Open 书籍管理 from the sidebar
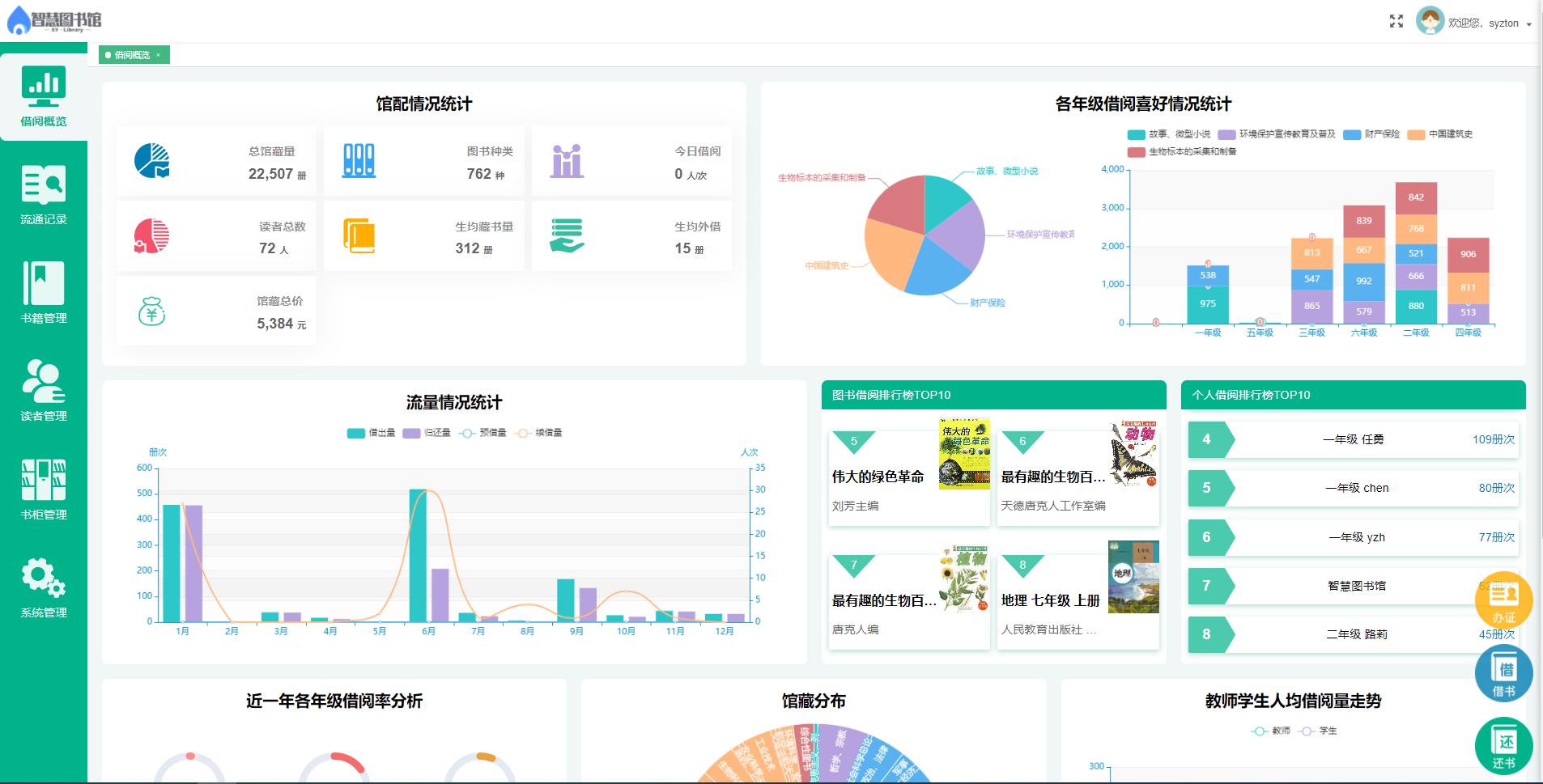 click(x=44, y=293)
